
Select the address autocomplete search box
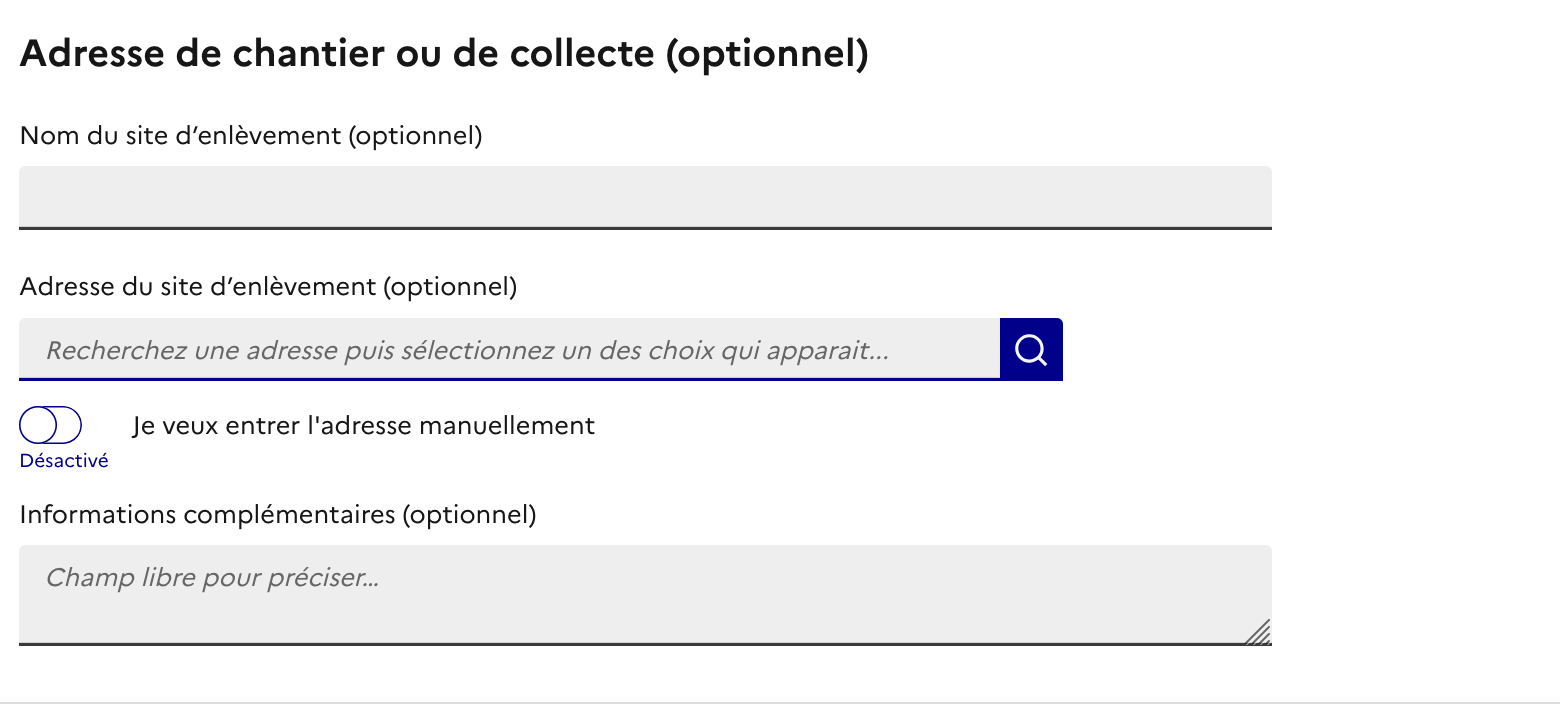[x=509, y=349]
